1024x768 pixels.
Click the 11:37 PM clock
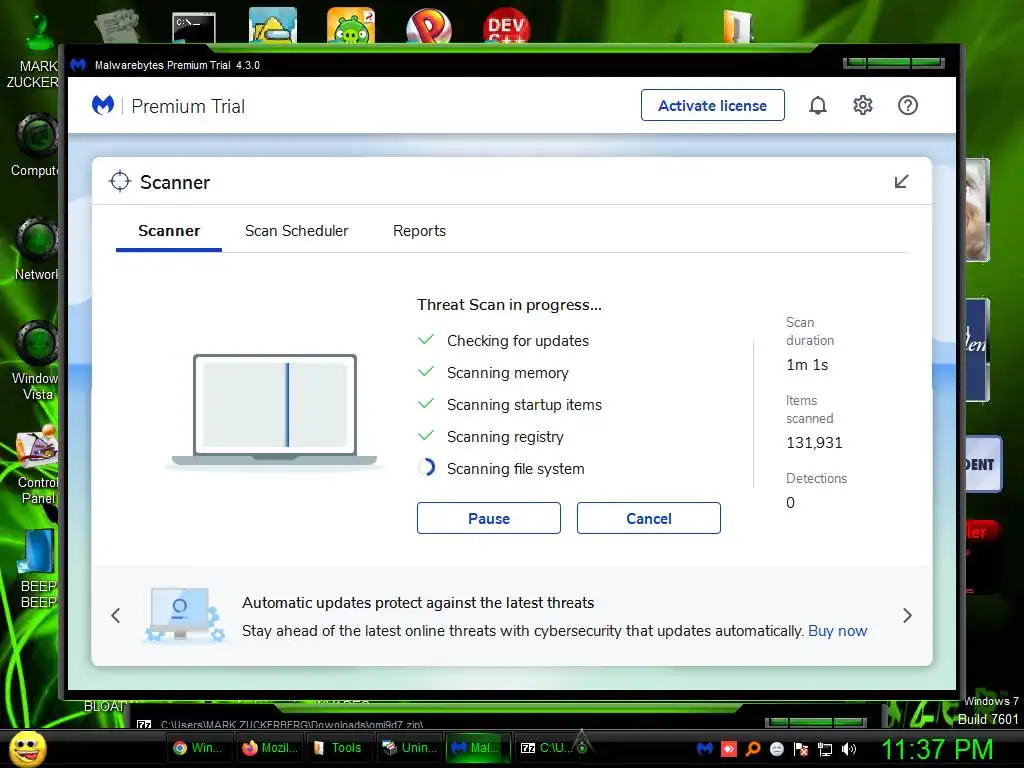[937, 750]
